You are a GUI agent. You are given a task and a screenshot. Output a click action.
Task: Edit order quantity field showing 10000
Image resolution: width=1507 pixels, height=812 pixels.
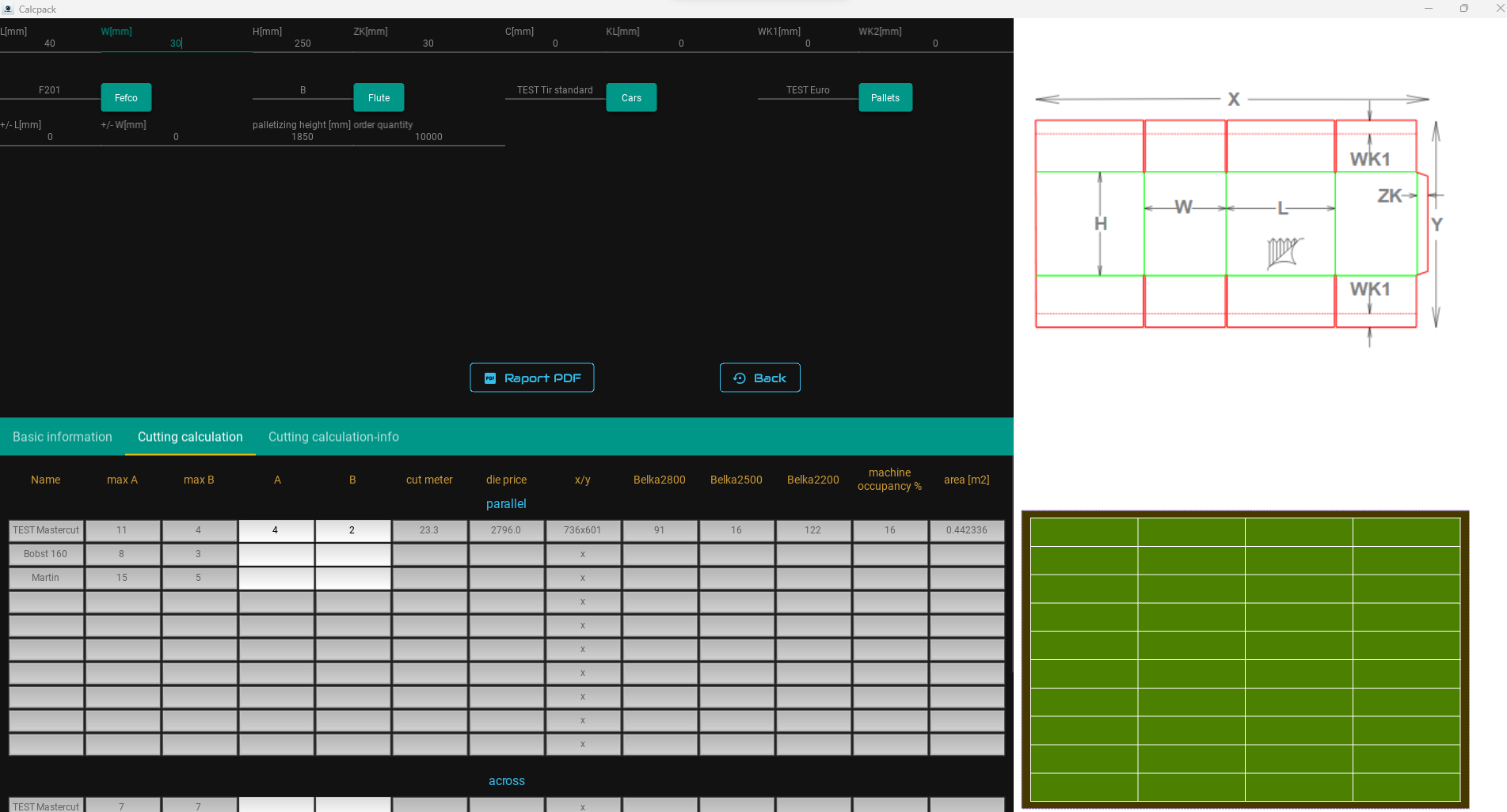(428, 137)
